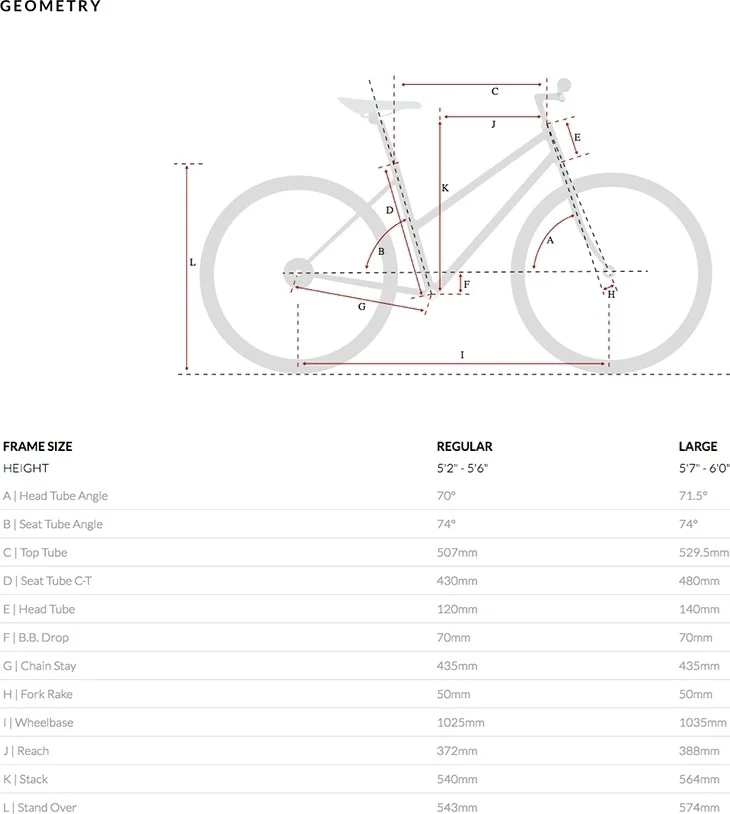The width and height of the screenshot is (730, 814).
Task: Click the L stand over label in diagram
Action: point(193,262)
